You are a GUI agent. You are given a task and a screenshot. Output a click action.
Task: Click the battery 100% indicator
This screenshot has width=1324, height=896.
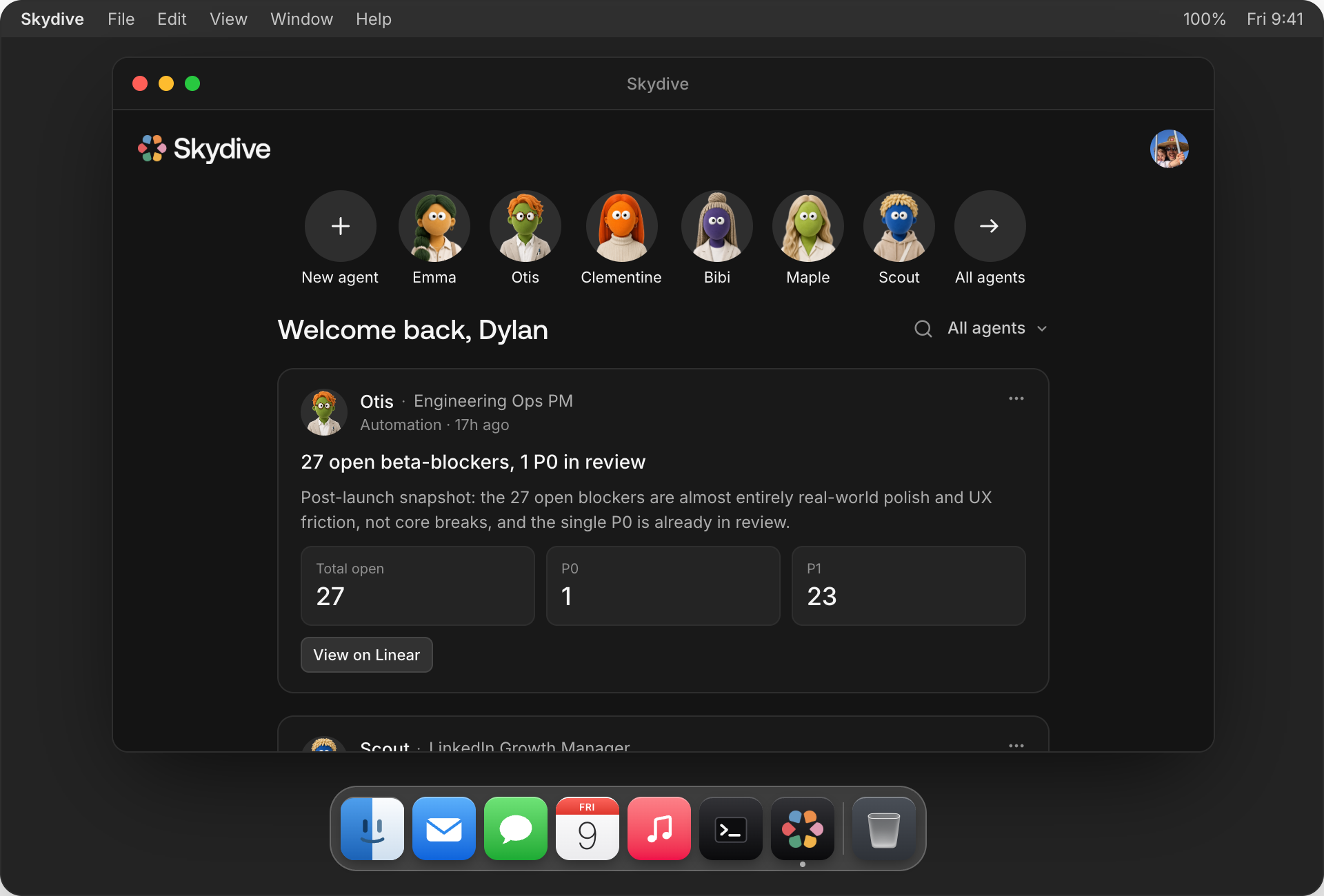(x=1205, y=19)
